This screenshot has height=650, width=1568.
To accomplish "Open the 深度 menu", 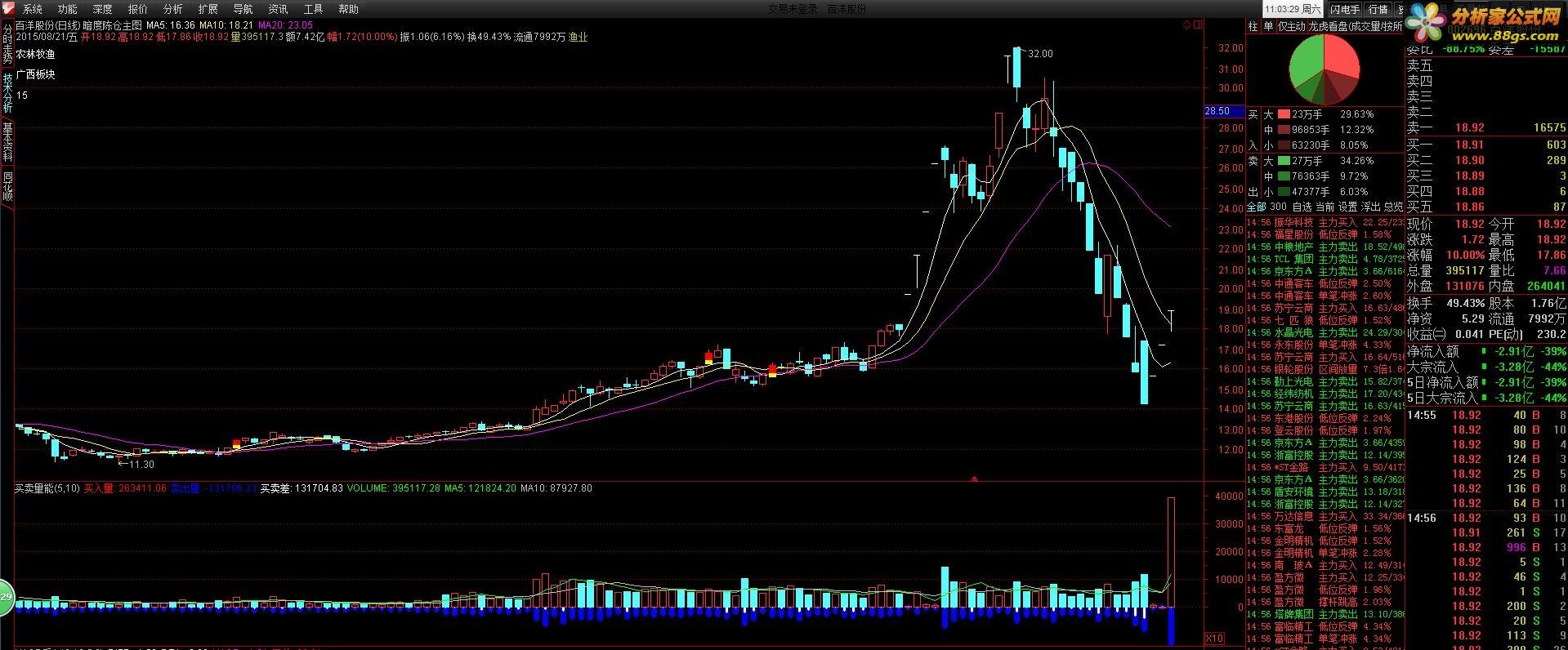I will coord(103,9).
